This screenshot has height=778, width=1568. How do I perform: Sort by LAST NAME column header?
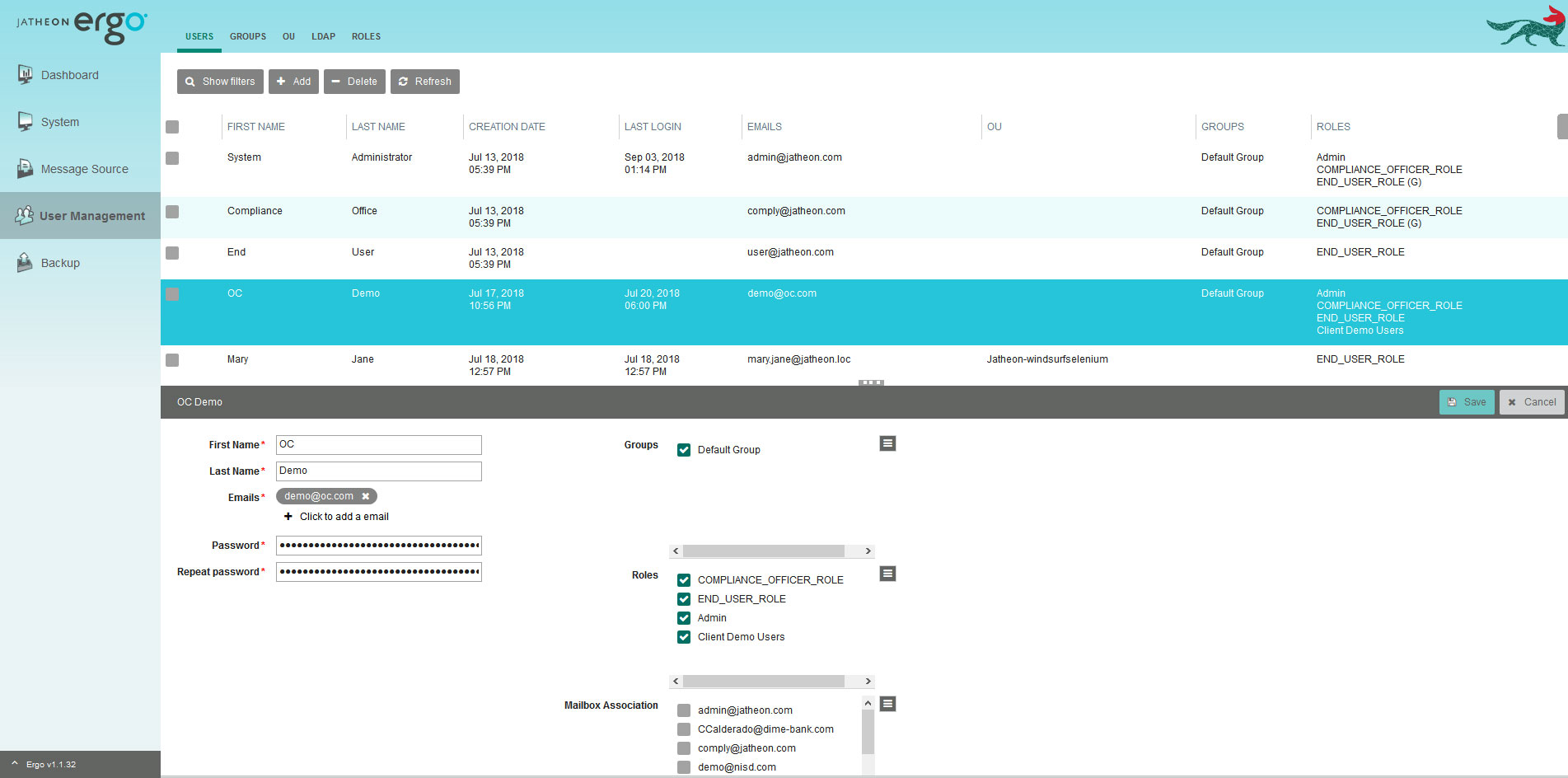point(378,127)
